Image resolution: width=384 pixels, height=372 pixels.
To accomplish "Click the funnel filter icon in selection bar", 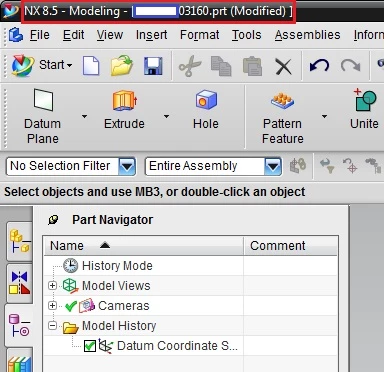I will point(327,166).
